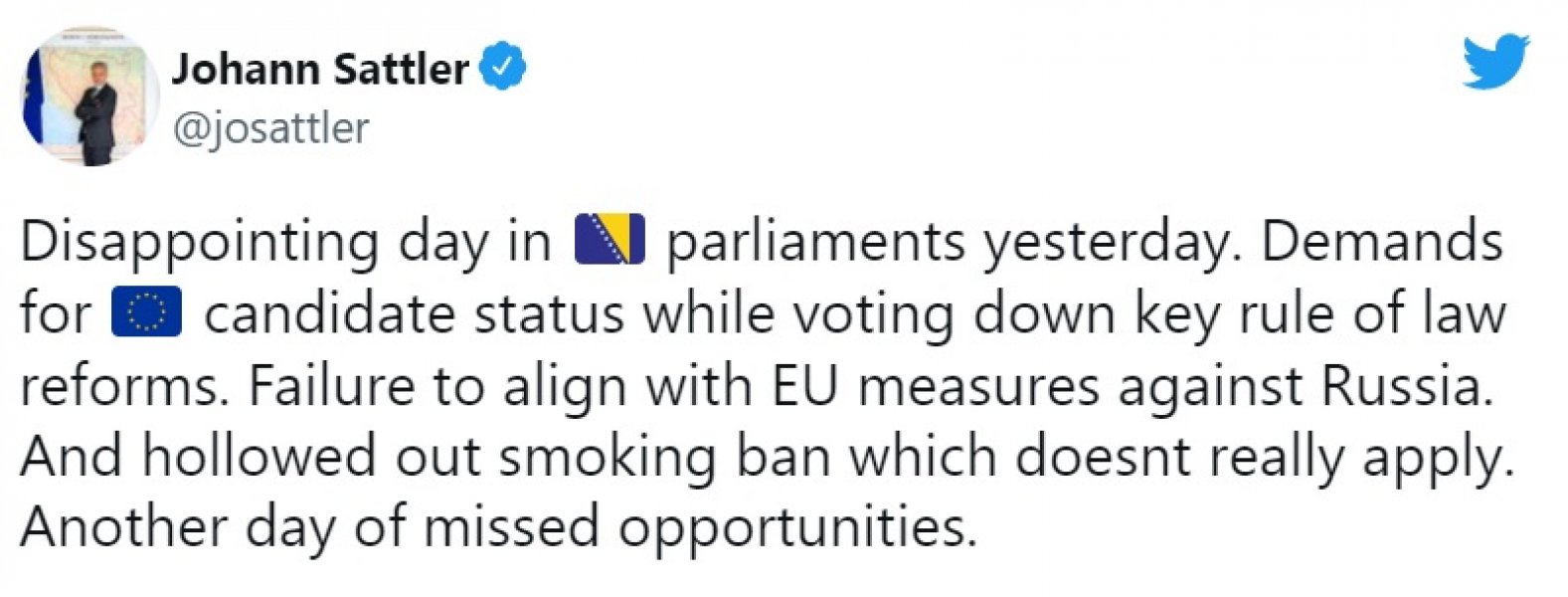Click the blue verified checkmark badge

(x=503, y=68)
